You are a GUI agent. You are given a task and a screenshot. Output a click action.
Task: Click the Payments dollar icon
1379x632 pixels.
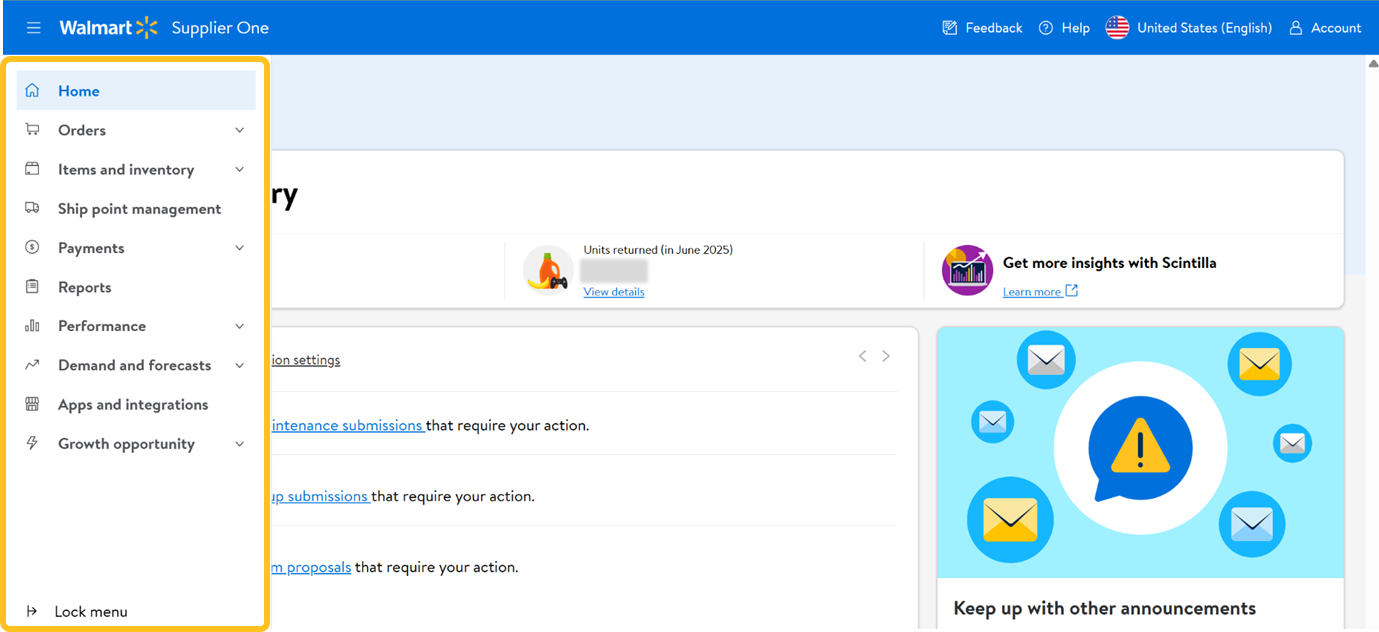click(x=32, y=247)
